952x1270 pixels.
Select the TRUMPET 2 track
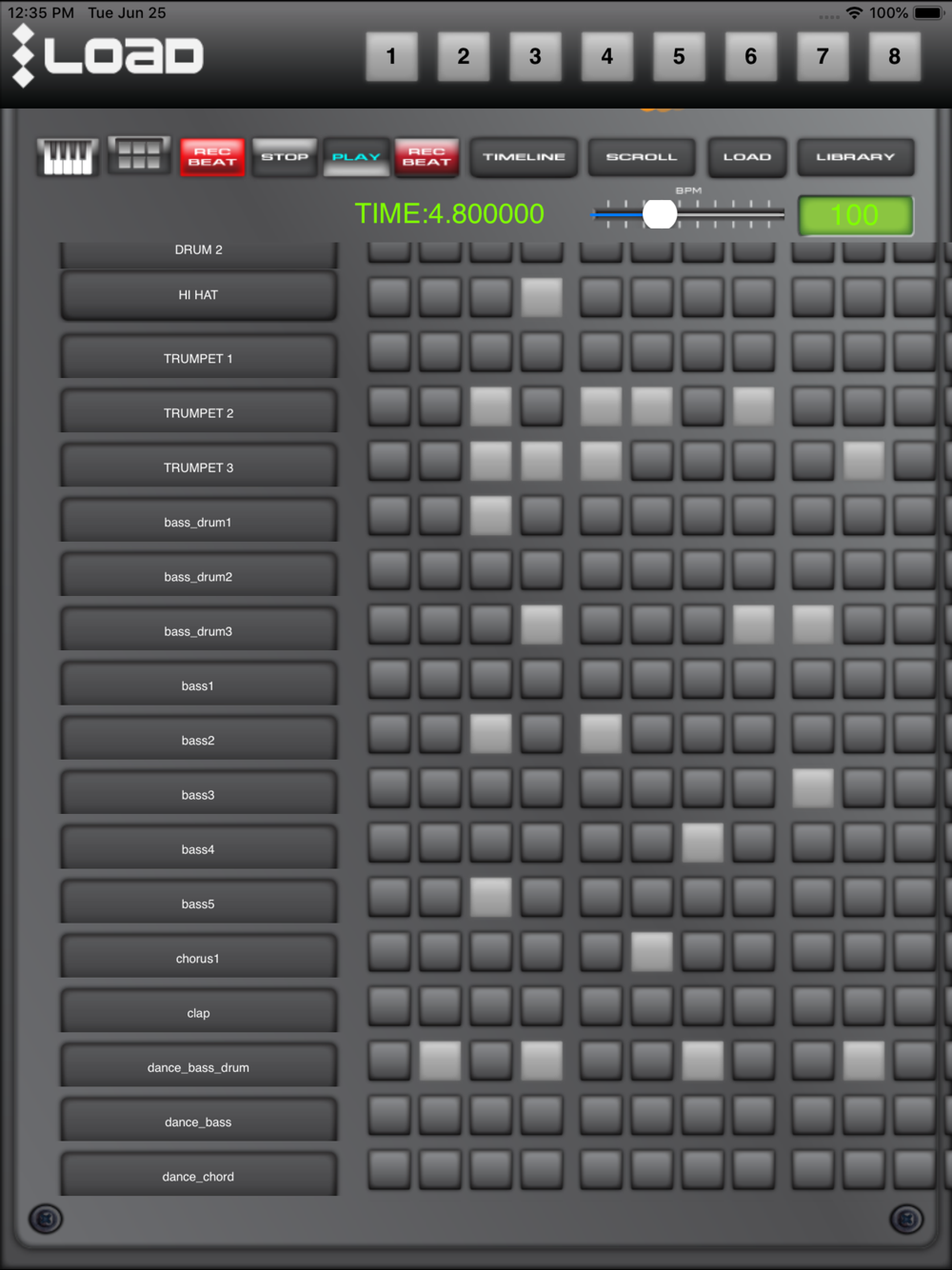tap(198, 412)
